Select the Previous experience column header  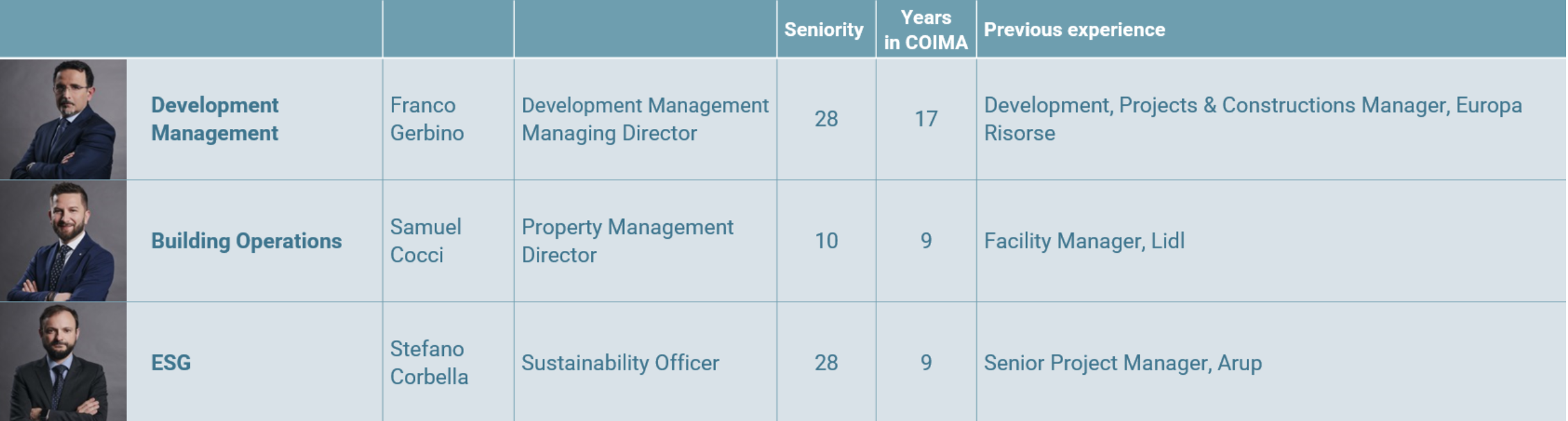tap(1075, 30)
